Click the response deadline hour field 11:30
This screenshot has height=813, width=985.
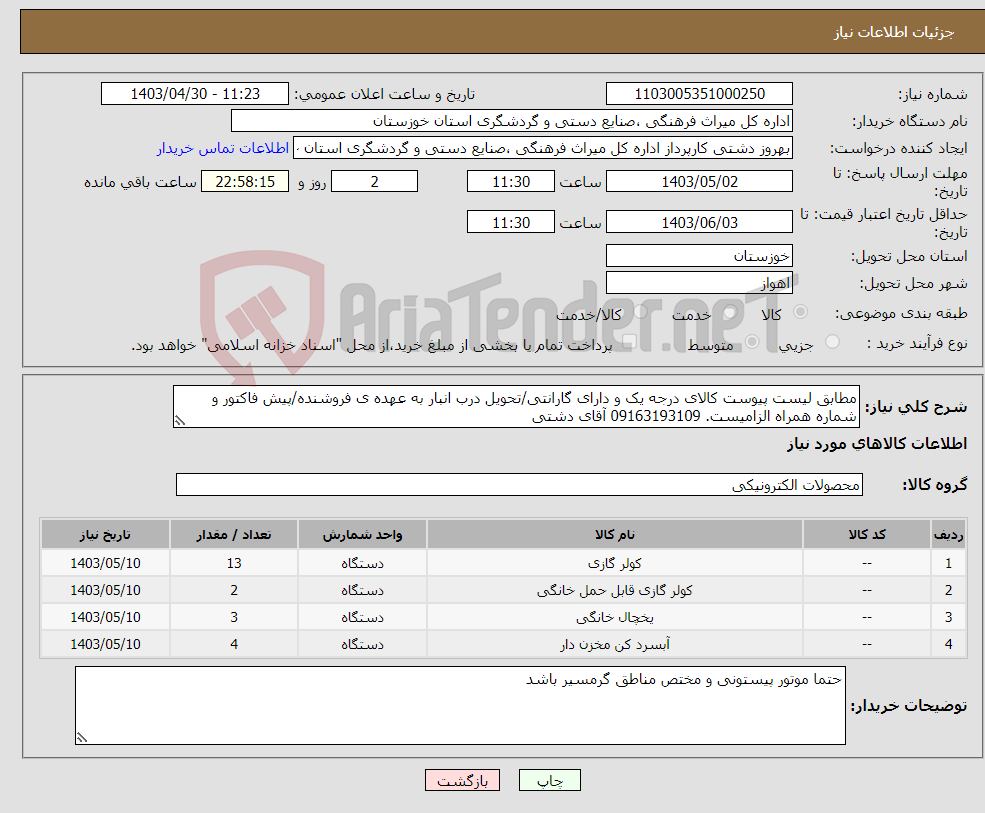pos(511,182)
